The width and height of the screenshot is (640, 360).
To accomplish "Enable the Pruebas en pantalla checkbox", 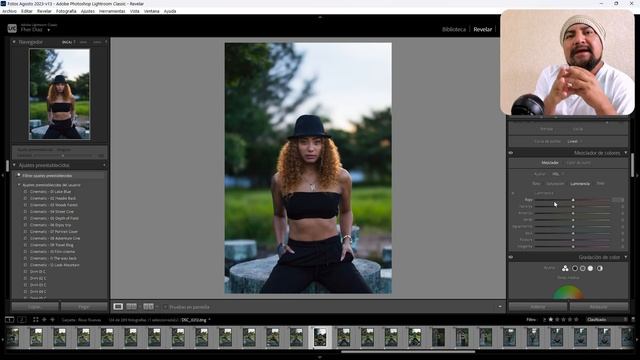I will tap(165, 307).
